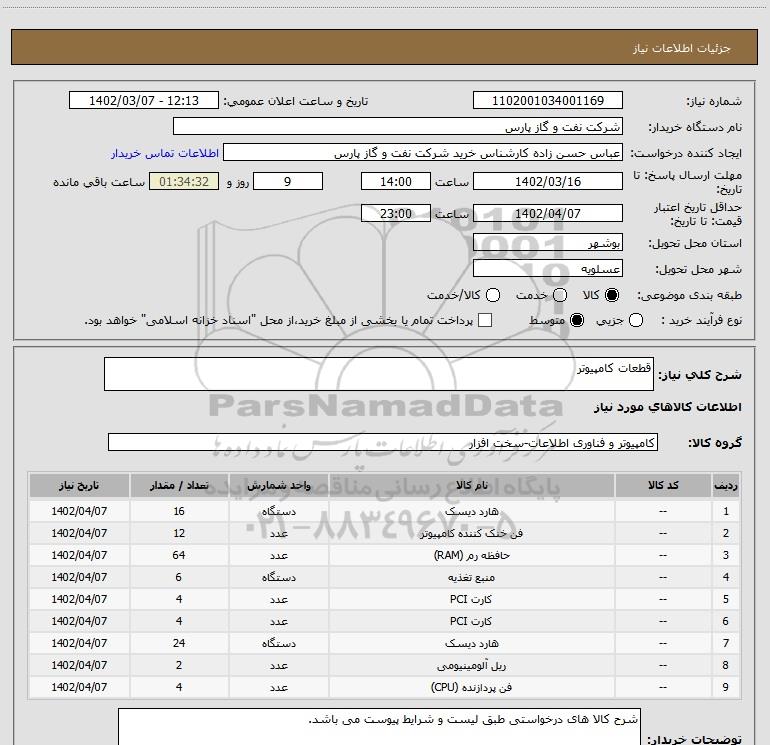Open the اطلاعات تماس خریدار link
This screenshot has height=745, width=770.
(x=165, y=153)
